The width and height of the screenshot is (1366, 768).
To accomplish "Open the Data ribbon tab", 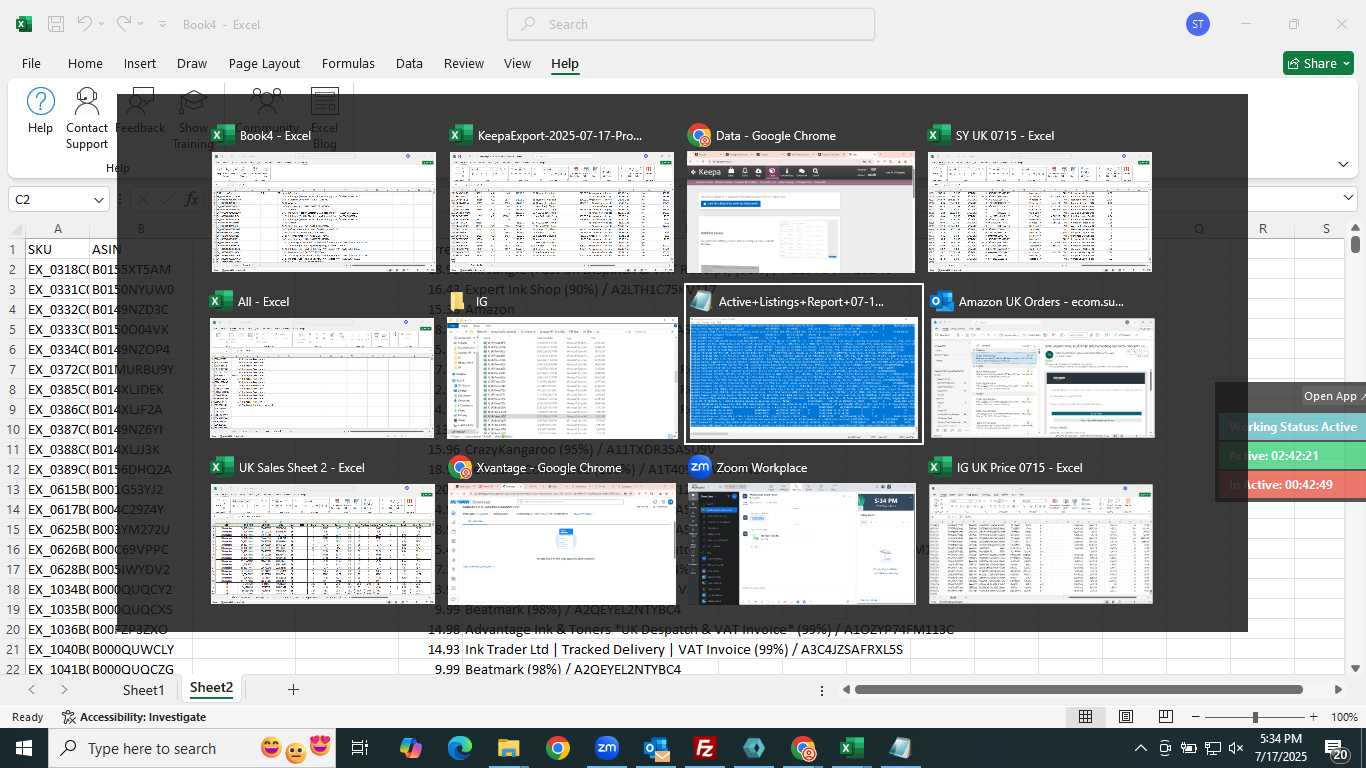I will (409, 63).
